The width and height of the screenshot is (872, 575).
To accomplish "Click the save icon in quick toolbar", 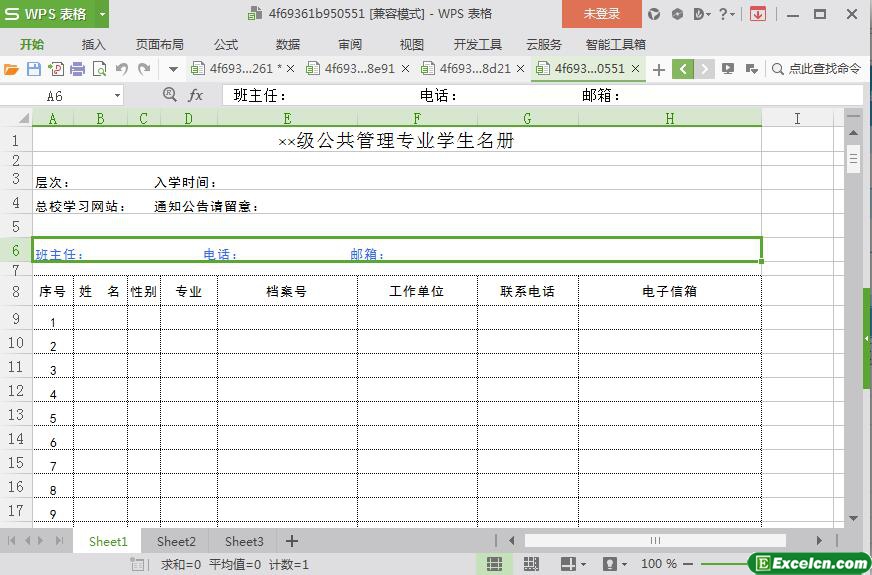I will (33, 69).
